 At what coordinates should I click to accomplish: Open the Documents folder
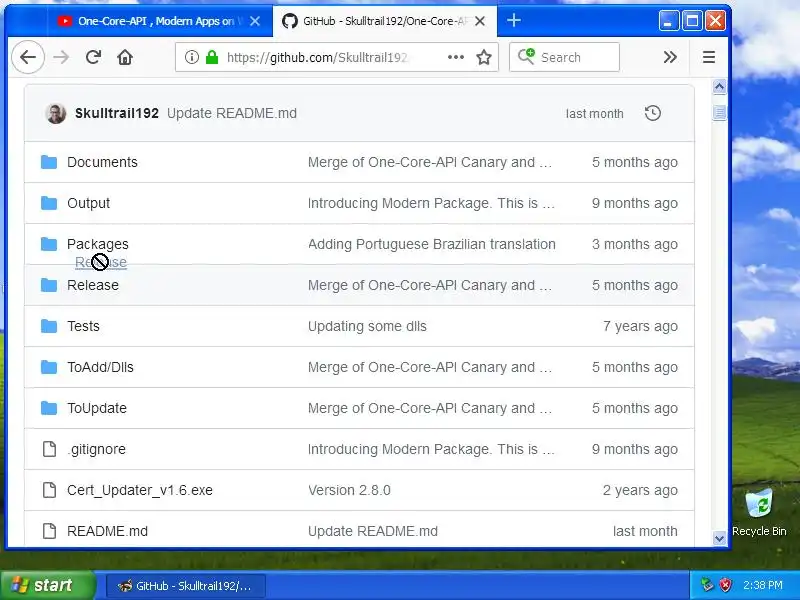tap(102, 162)
